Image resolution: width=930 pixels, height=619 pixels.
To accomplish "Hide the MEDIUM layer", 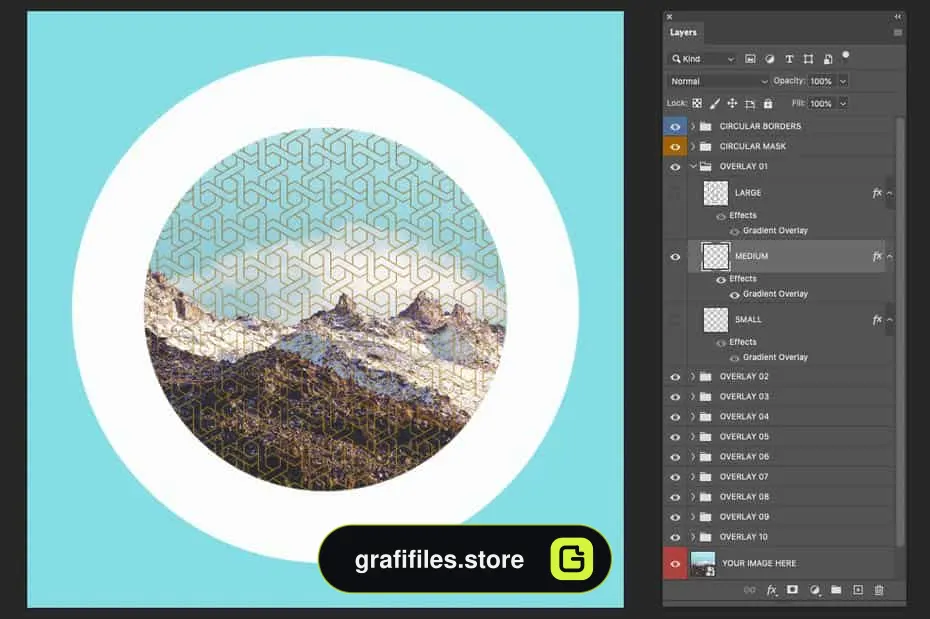I will 675,257.
